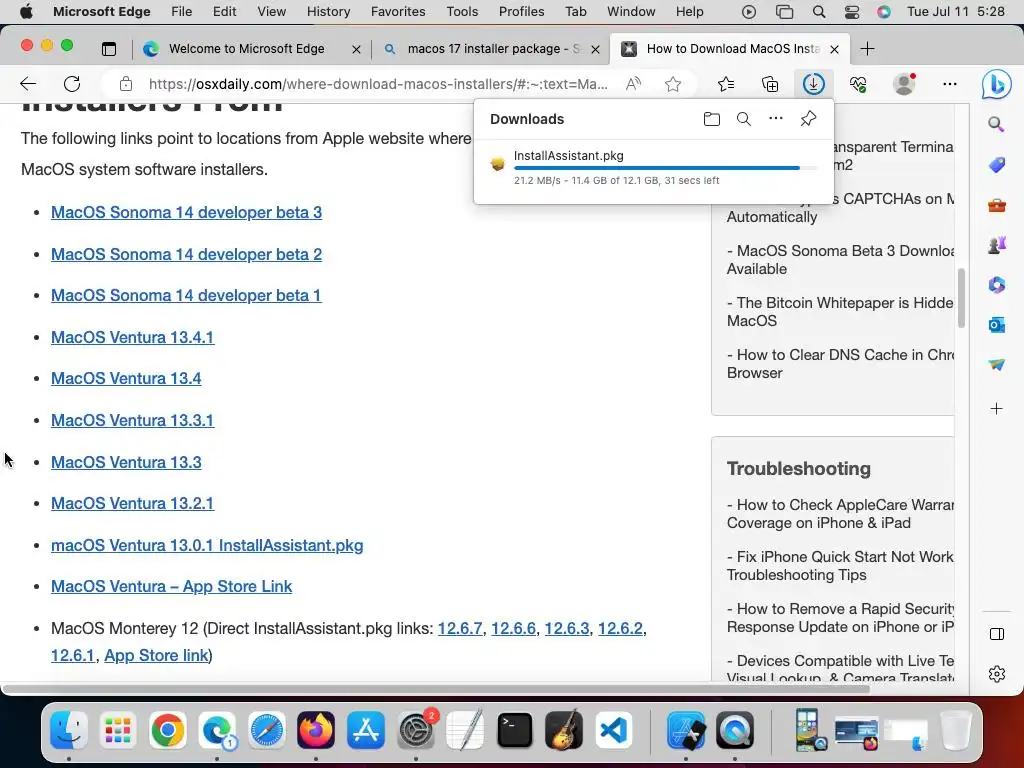Open MacOS Sonoma 14 developer beta 3 link

tap(186, 212)
